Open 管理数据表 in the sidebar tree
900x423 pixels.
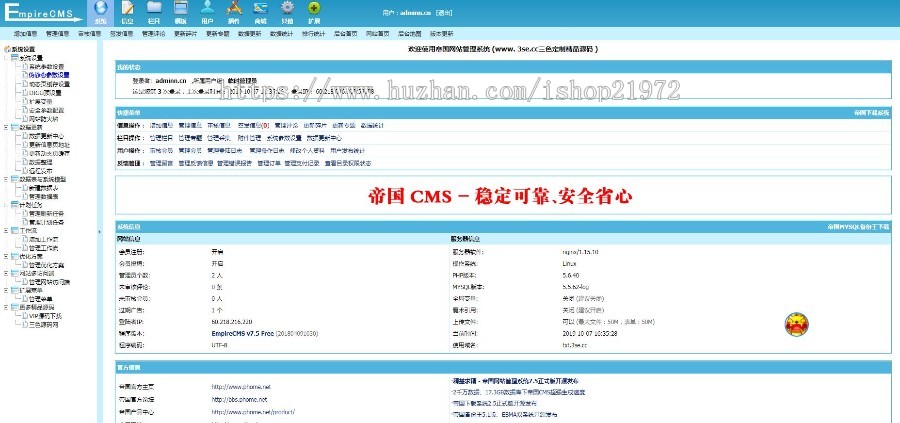[44, 196]
